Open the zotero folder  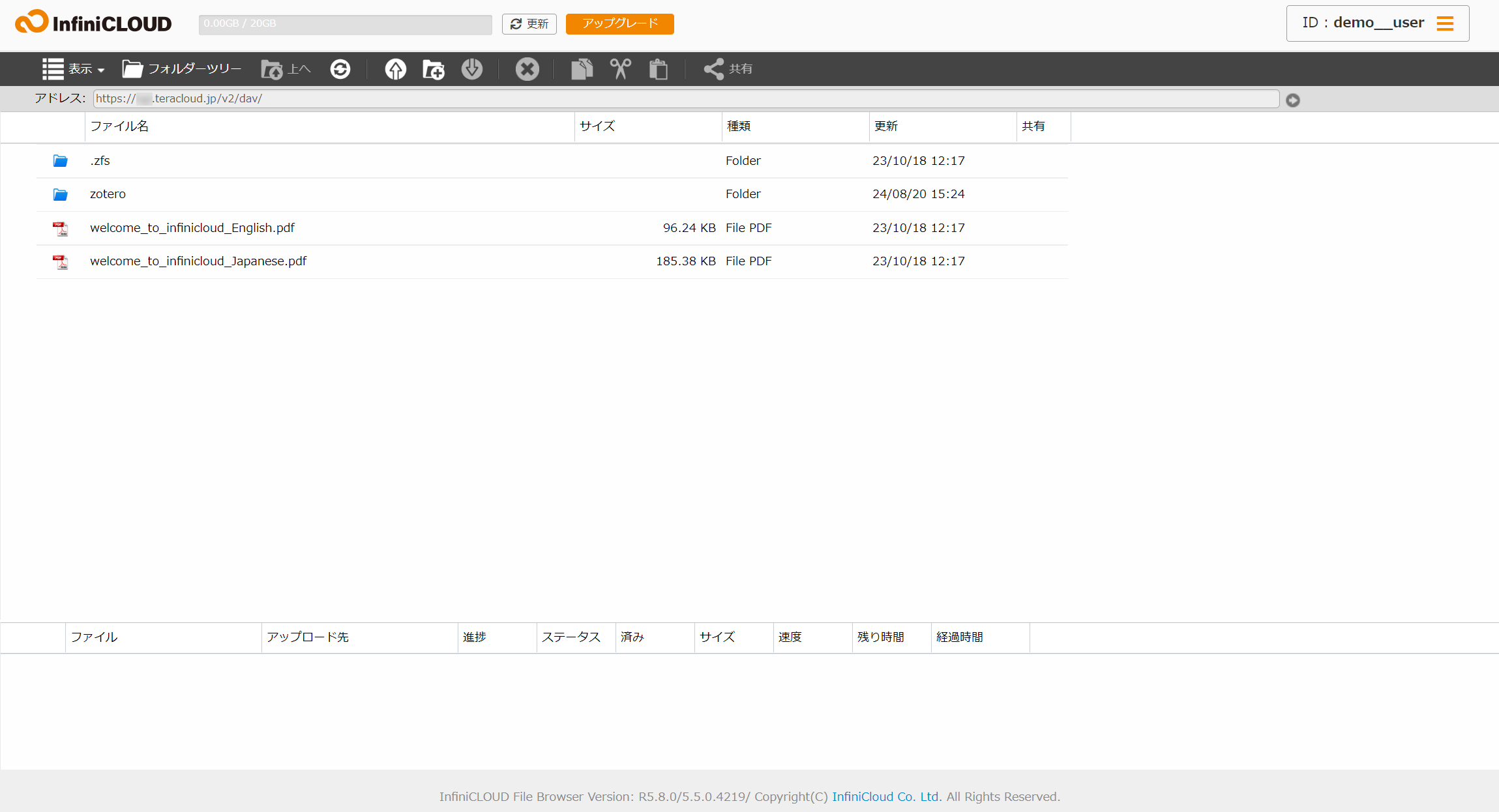point(108,194)
